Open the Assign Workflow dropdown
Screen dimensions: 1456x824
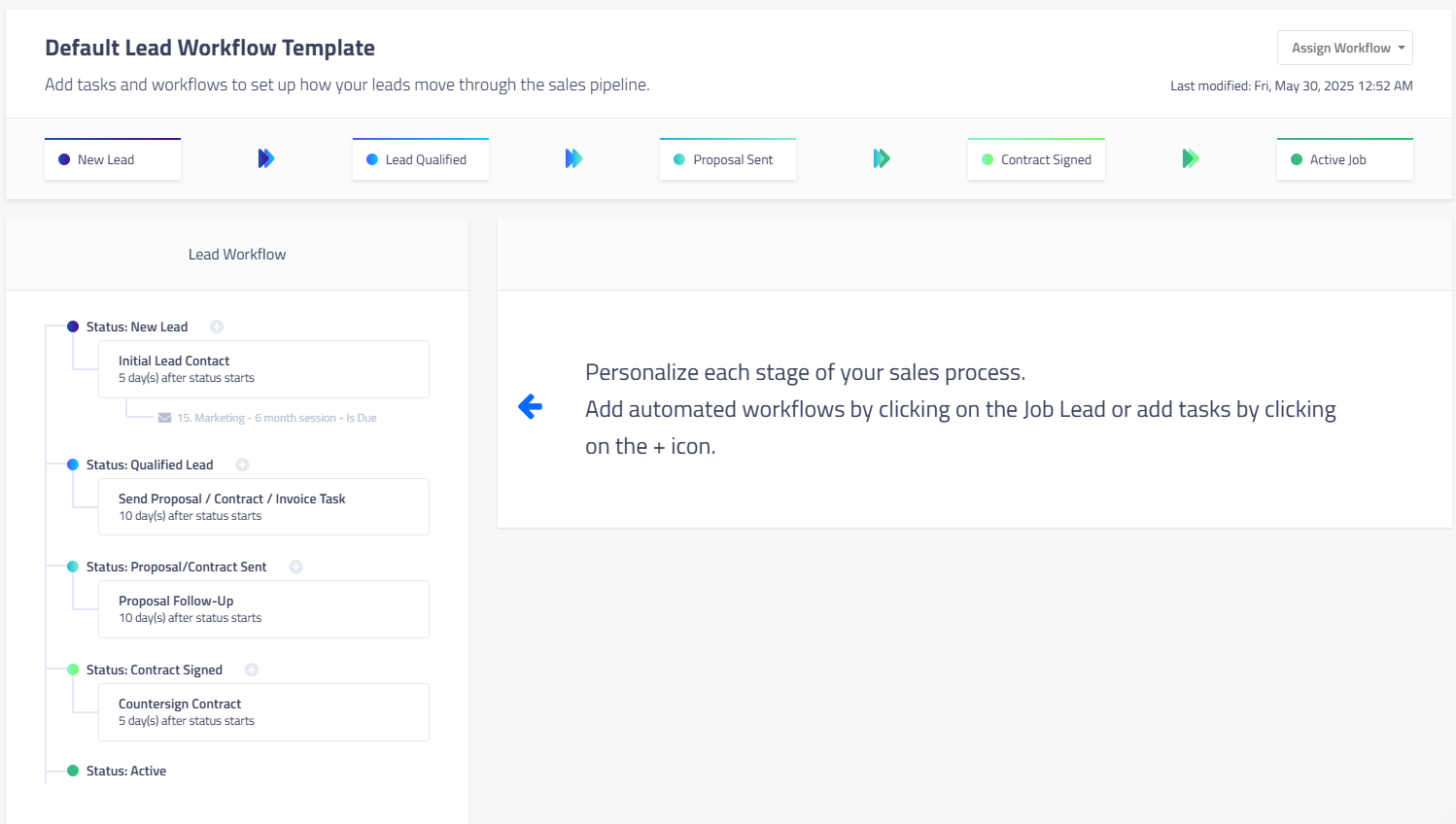coord(1344,48)
